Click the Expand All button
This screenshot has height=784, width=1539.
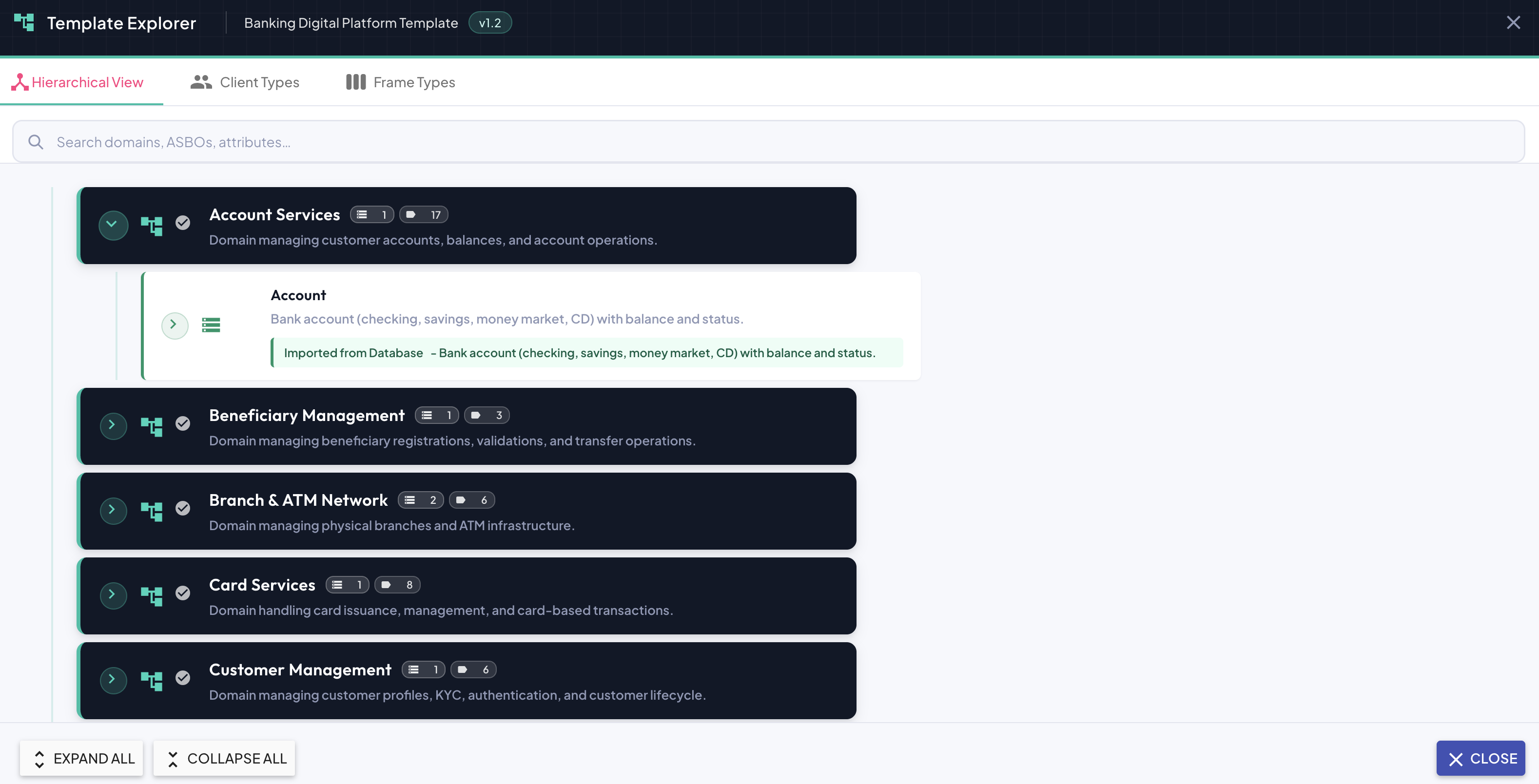[81, 758]
